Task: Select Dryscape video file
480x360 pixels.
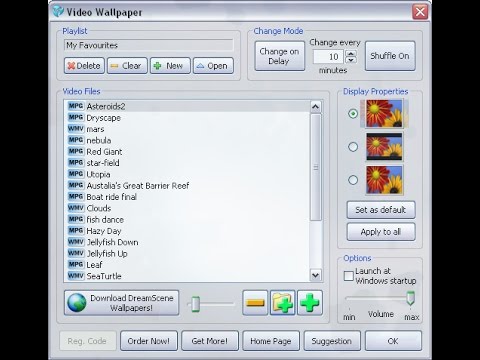Action: pyautogui.click(x=187, y=118)
